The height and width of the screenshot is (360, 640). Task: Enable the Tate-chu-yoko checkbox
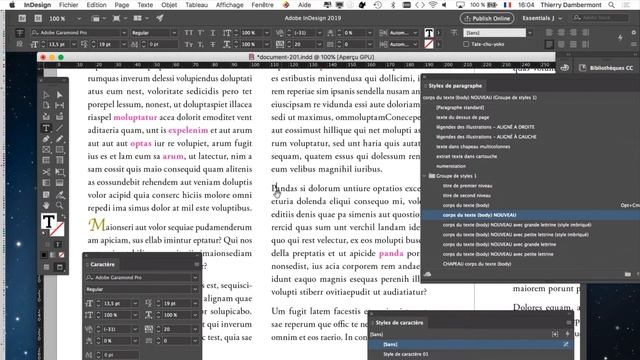pyautogui.click(x=466, y=44)
